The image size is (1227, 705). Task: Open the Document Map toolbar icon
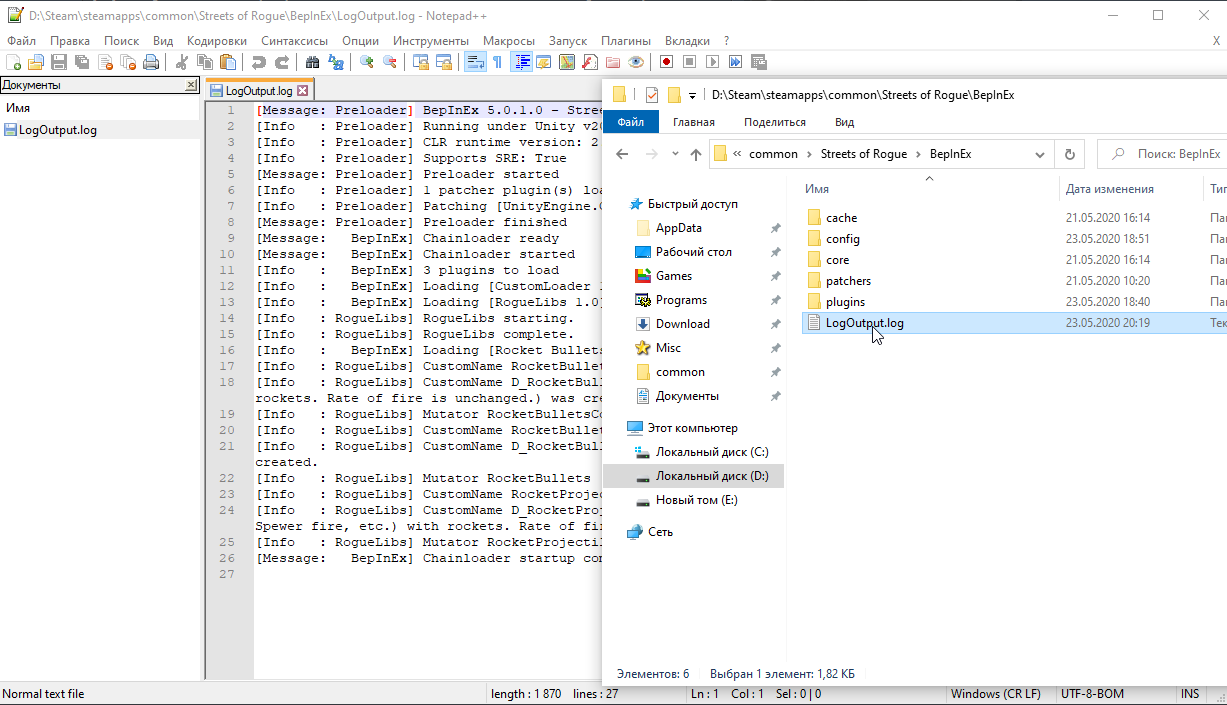pos(567,62)
